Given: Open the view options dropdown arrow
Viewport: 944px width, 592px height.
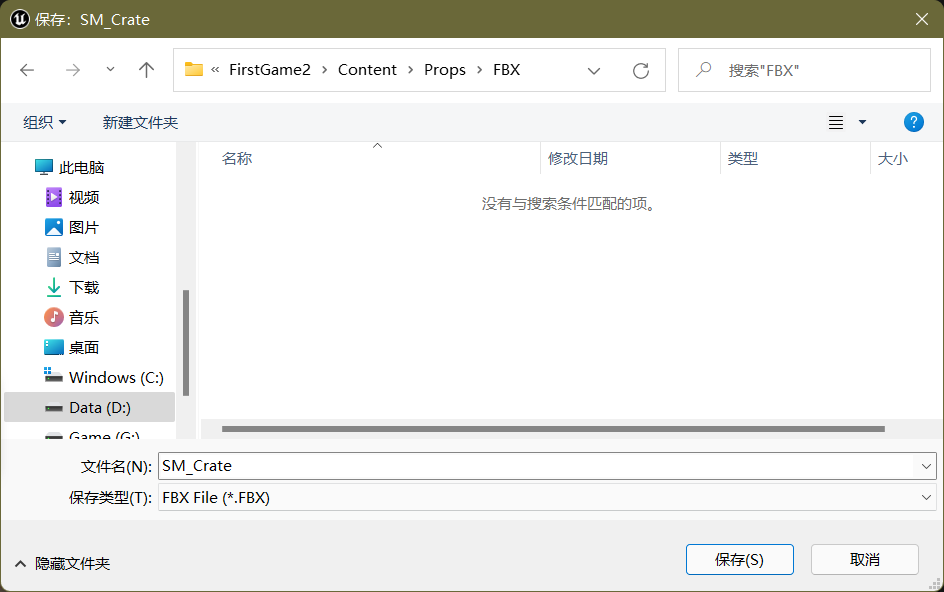Looking at the screenshot, I should [x=862, y=122].
